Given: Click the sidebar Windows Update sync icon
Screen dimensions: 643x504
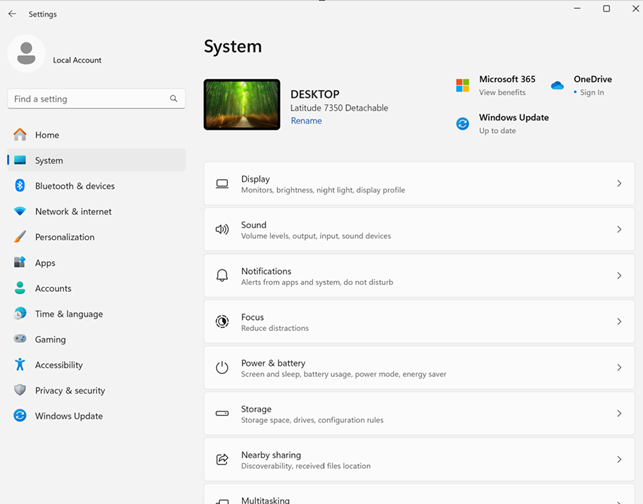Looking at the screenshot, I should 20,415.
